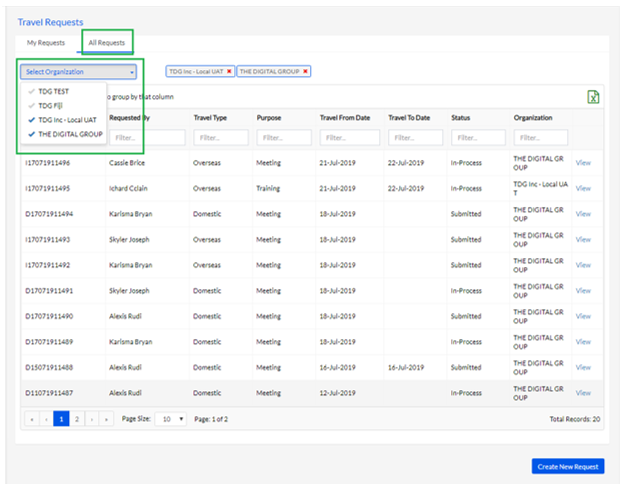Image resolution: width=632 pixels, height=491 pixels.
Task: Click the Requested By filter field
Action: coord(147,137)
